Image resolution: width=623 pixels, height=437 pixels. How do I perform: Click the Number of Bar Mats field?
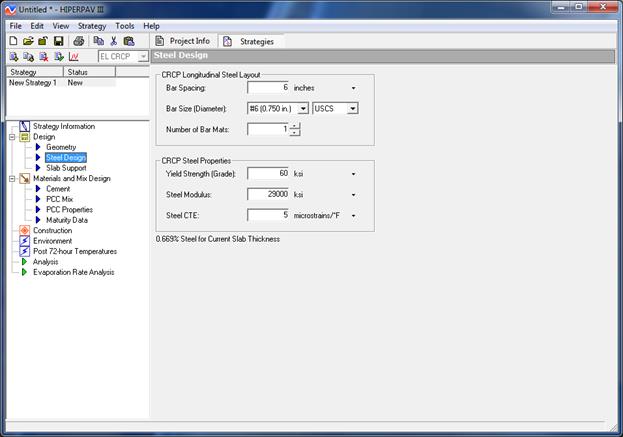[268, 129]
